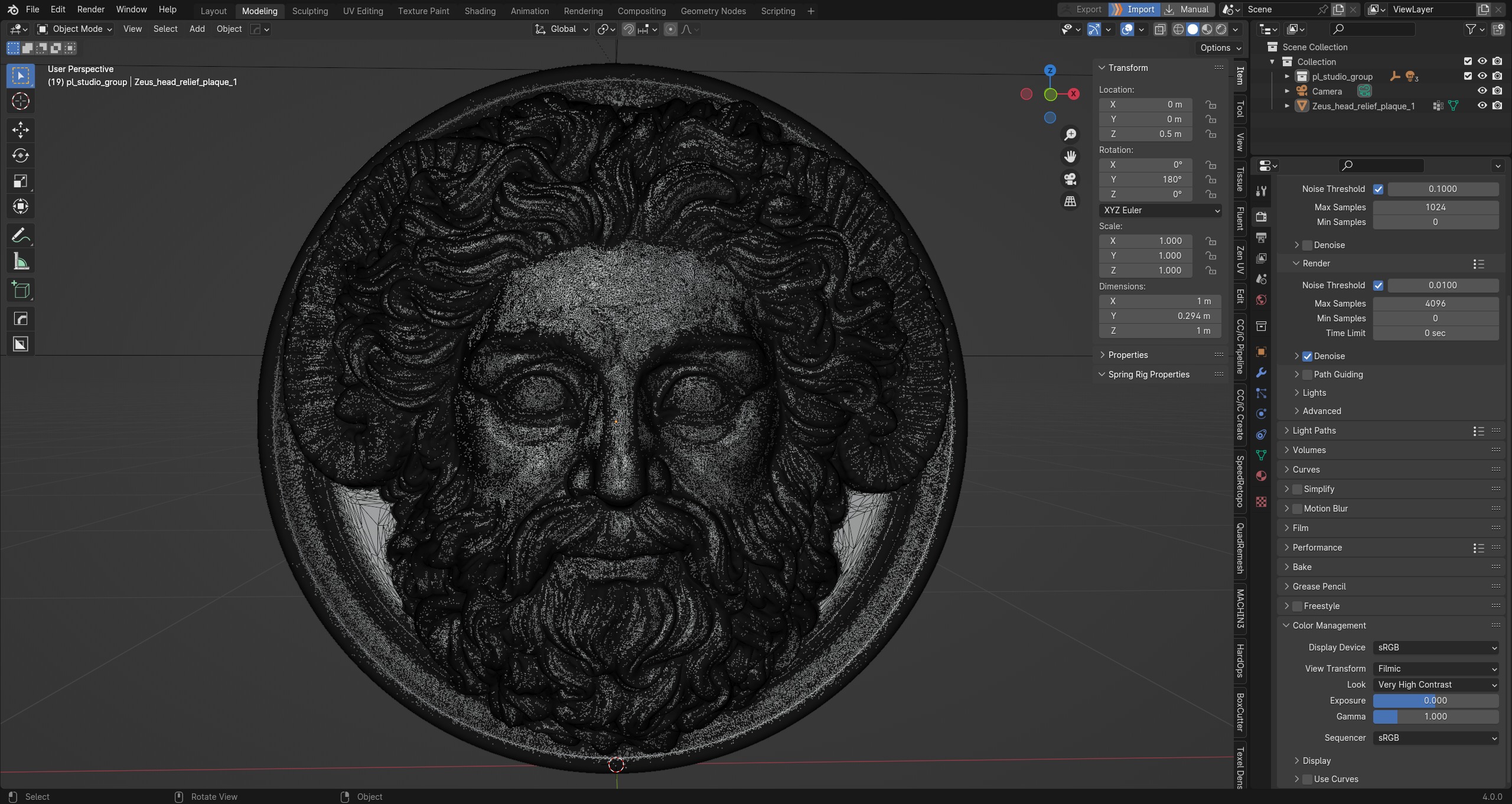Screen dimensions: 1512x804
Task: Enable the Path Guiding checkbox
Action: click(1307, 375)
